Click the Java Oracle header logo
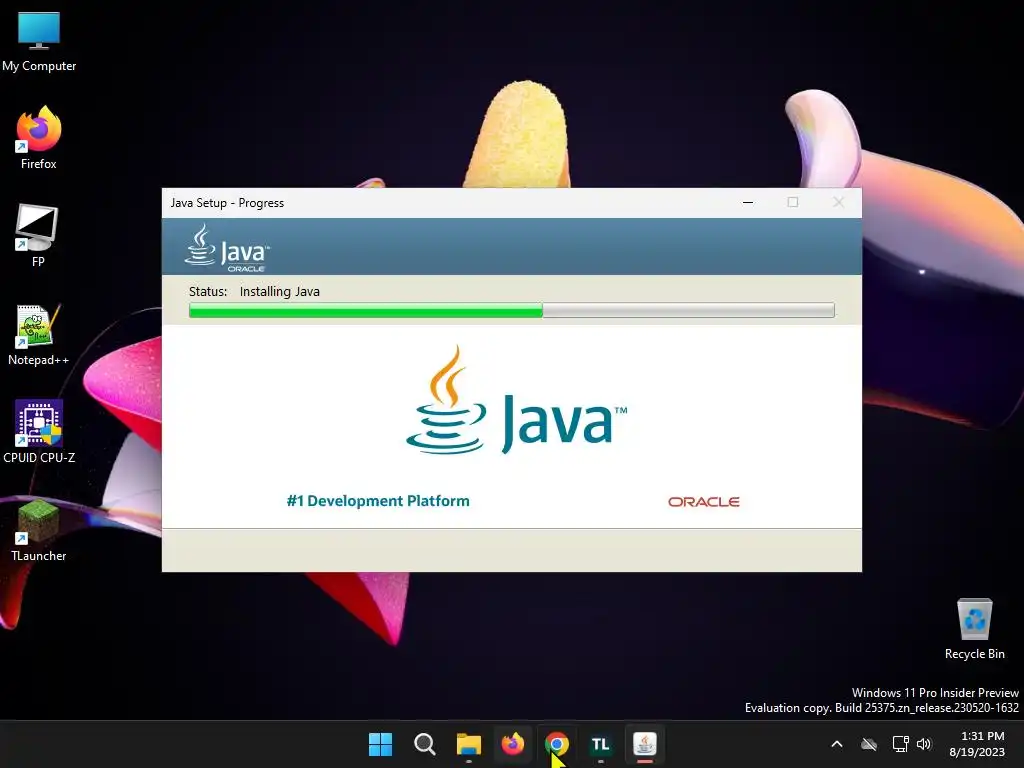This screenshot has width=1024, height=768. tap(227, 248)
